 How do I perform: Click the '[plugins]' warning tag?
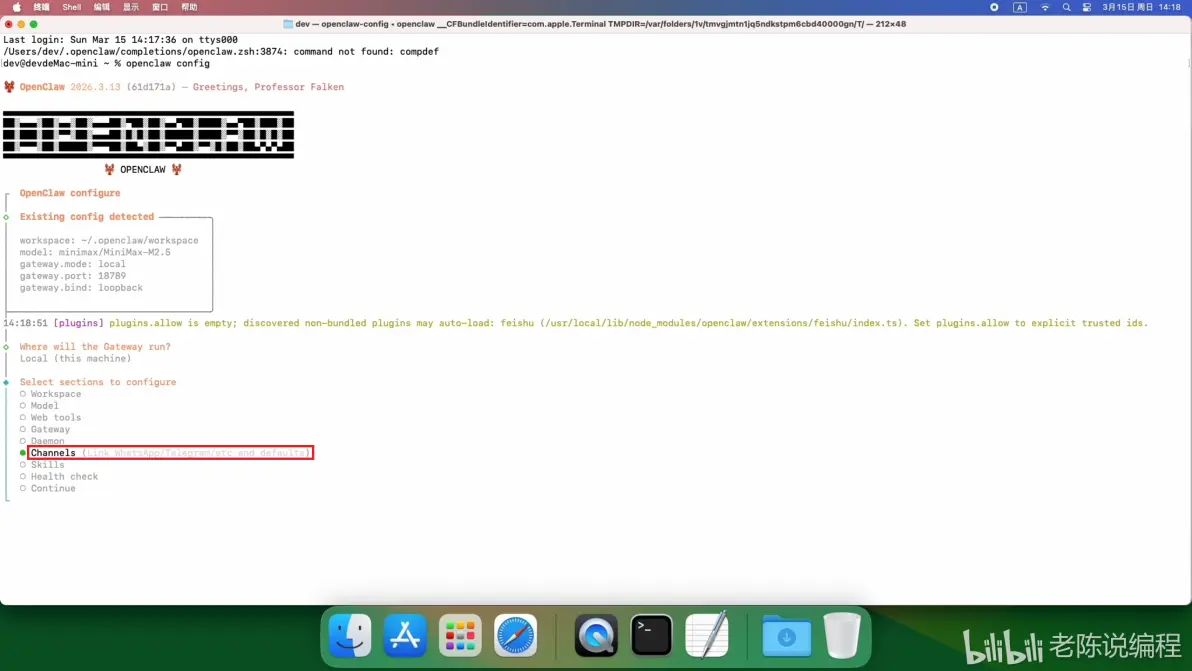click(x=78, y=323)
